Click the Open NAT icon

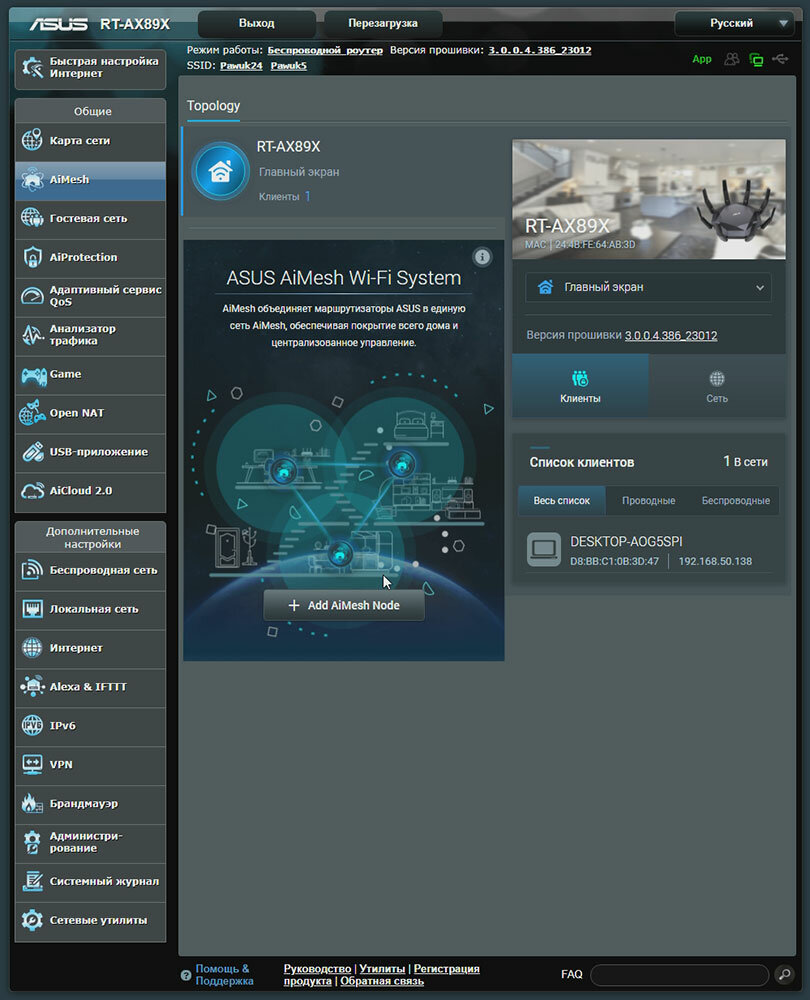32,413
